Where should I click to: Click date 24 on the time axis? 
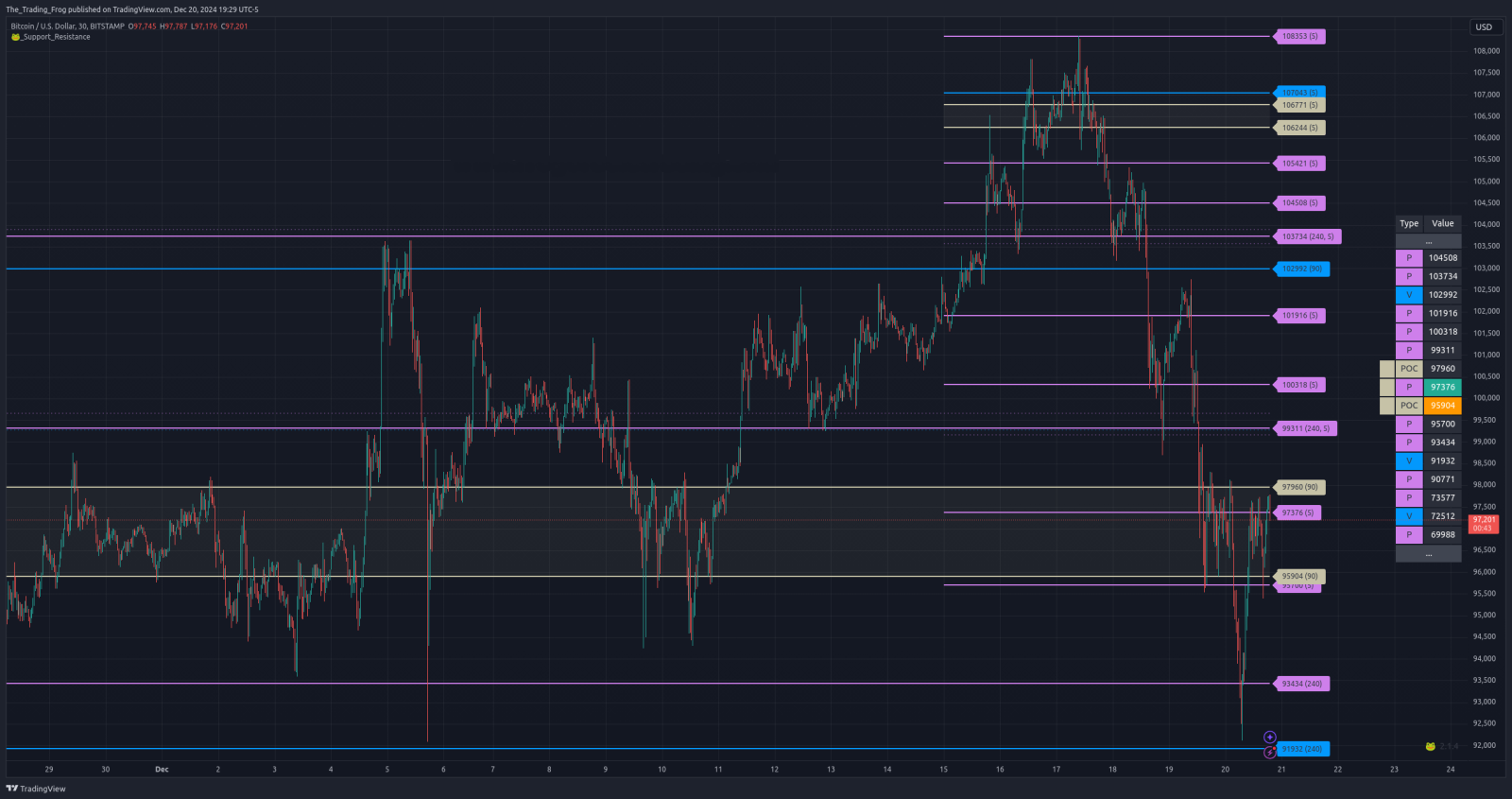click(1451, 770)
